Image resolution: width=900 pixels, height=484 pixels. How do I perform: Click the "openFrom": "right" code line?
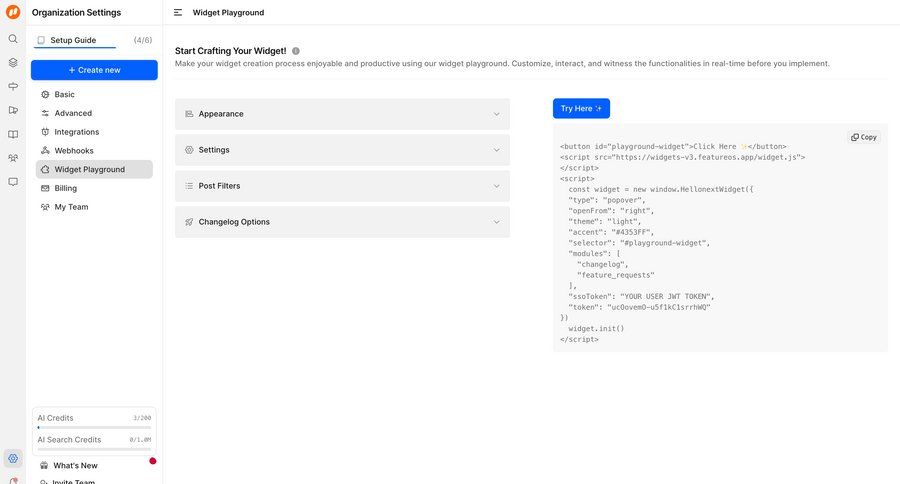(611, 211)
